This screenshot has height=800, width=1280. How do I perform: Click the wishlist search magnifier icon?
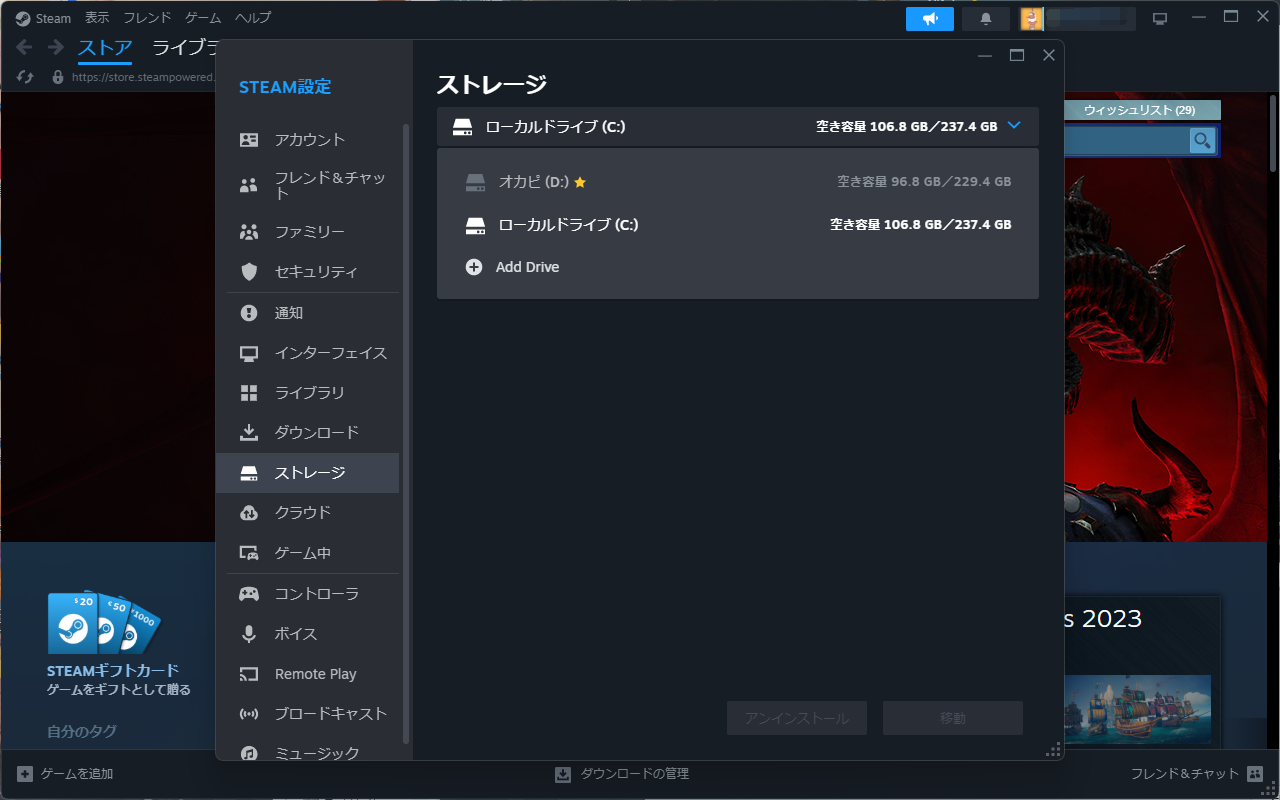(1200, 141)
